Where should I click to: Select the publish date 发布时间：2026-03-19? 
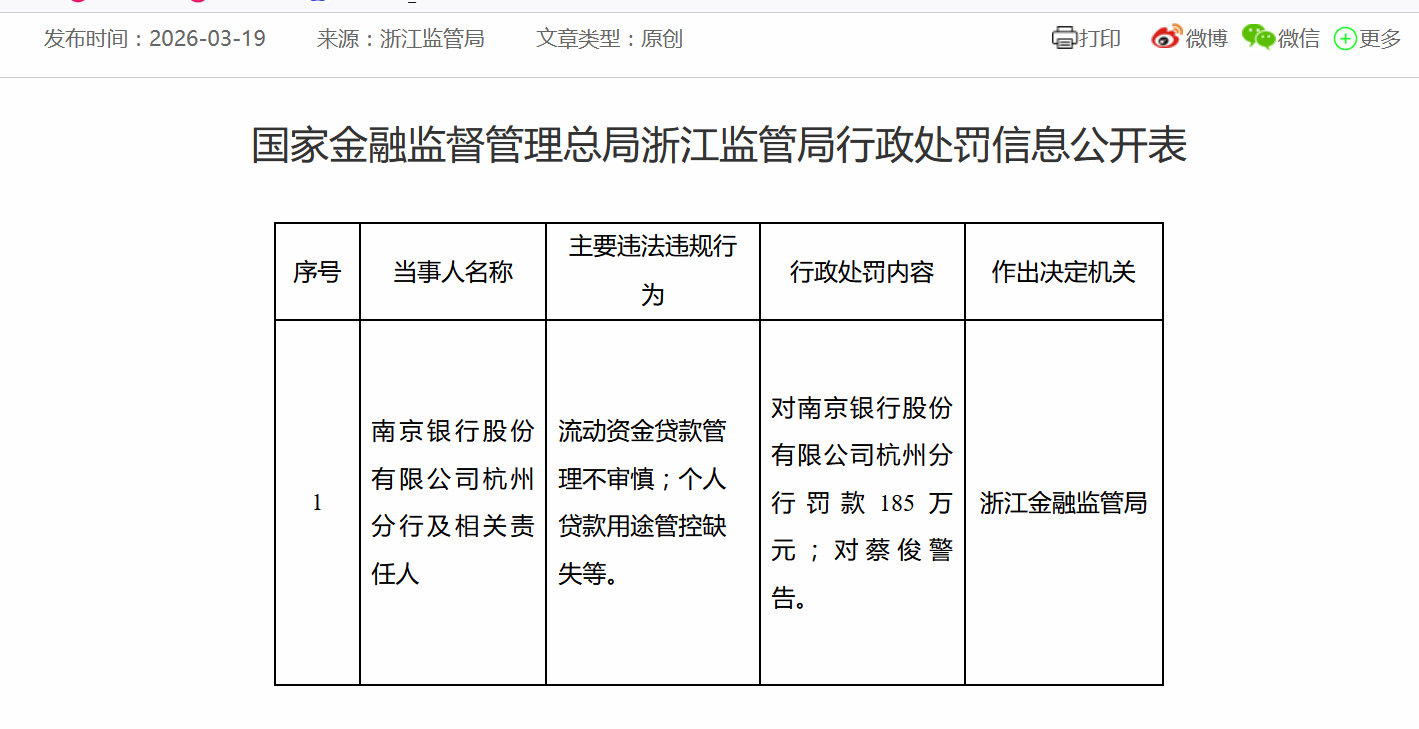pos(155,39)
